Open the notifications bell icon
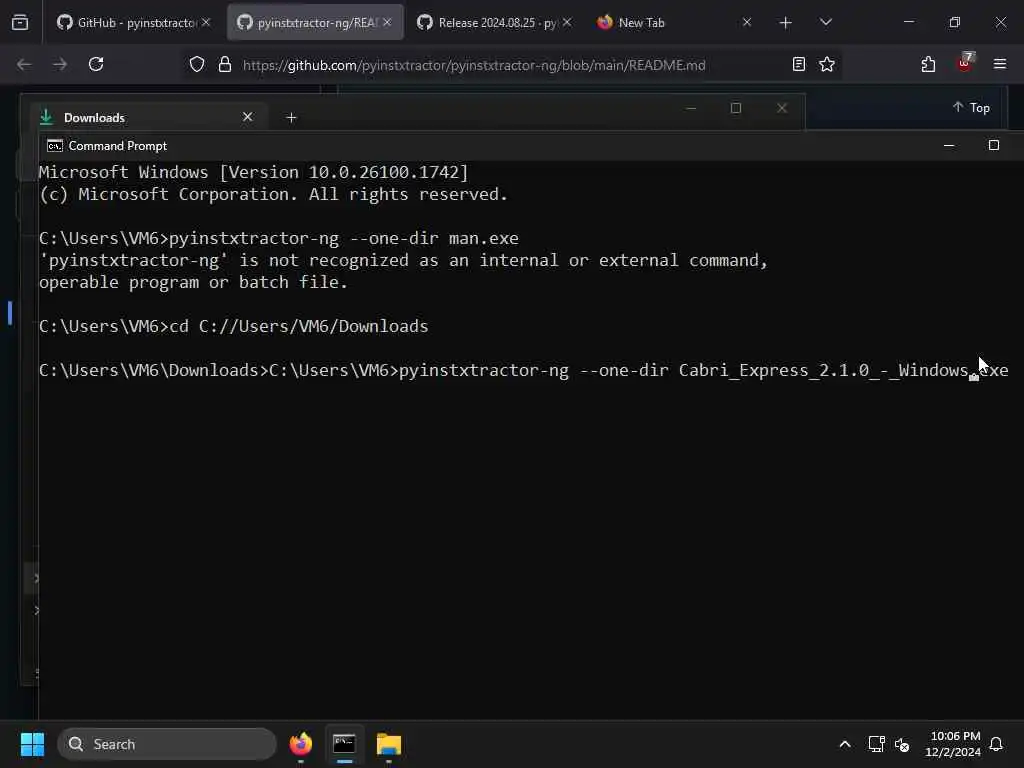 point(996,744)
